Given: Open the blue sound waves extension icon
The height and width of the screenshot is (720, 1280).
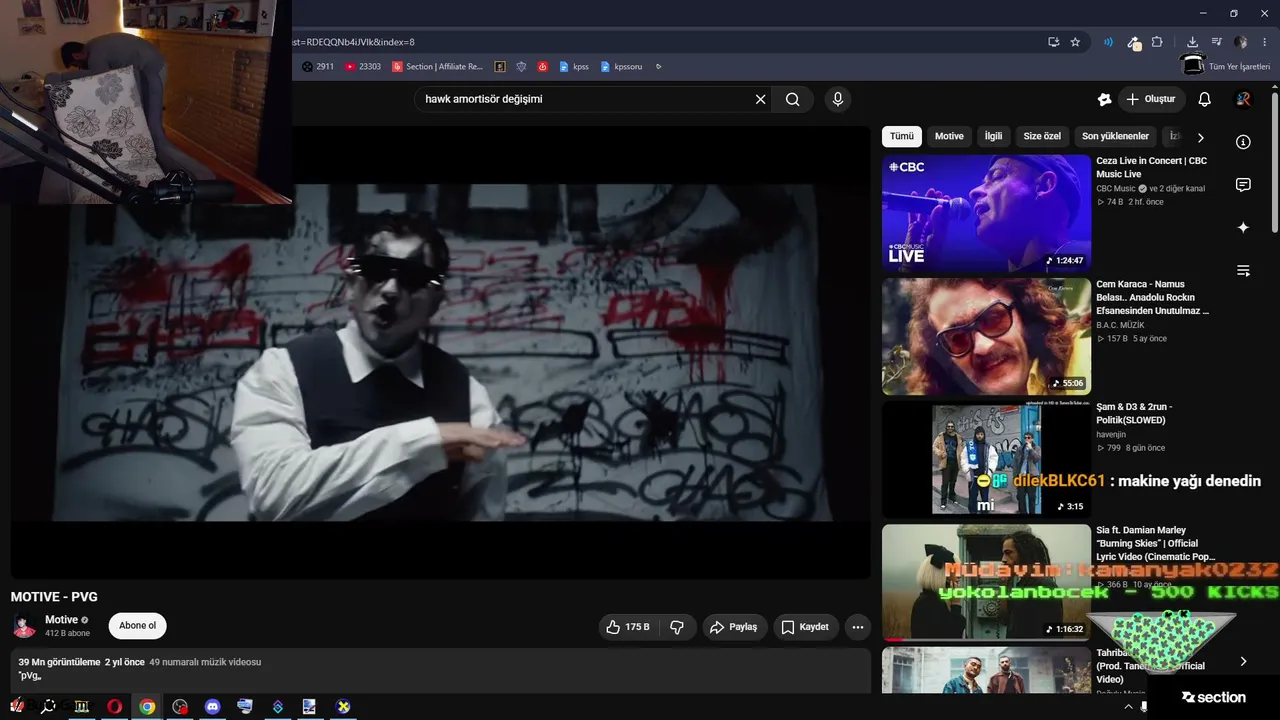Looking at the screenshot, I should (1108, 42).
